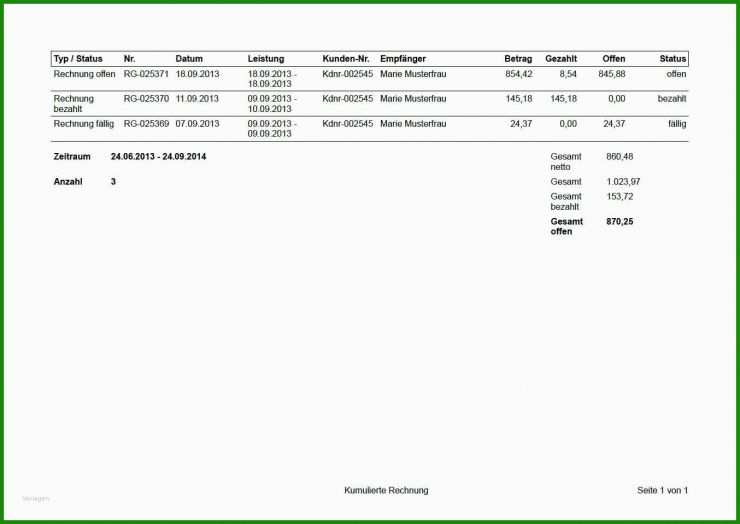Screen dimensions: 740x524
Task: Select the period 24.06.2013 - 24.09.2014
Action: coord(159,157)
